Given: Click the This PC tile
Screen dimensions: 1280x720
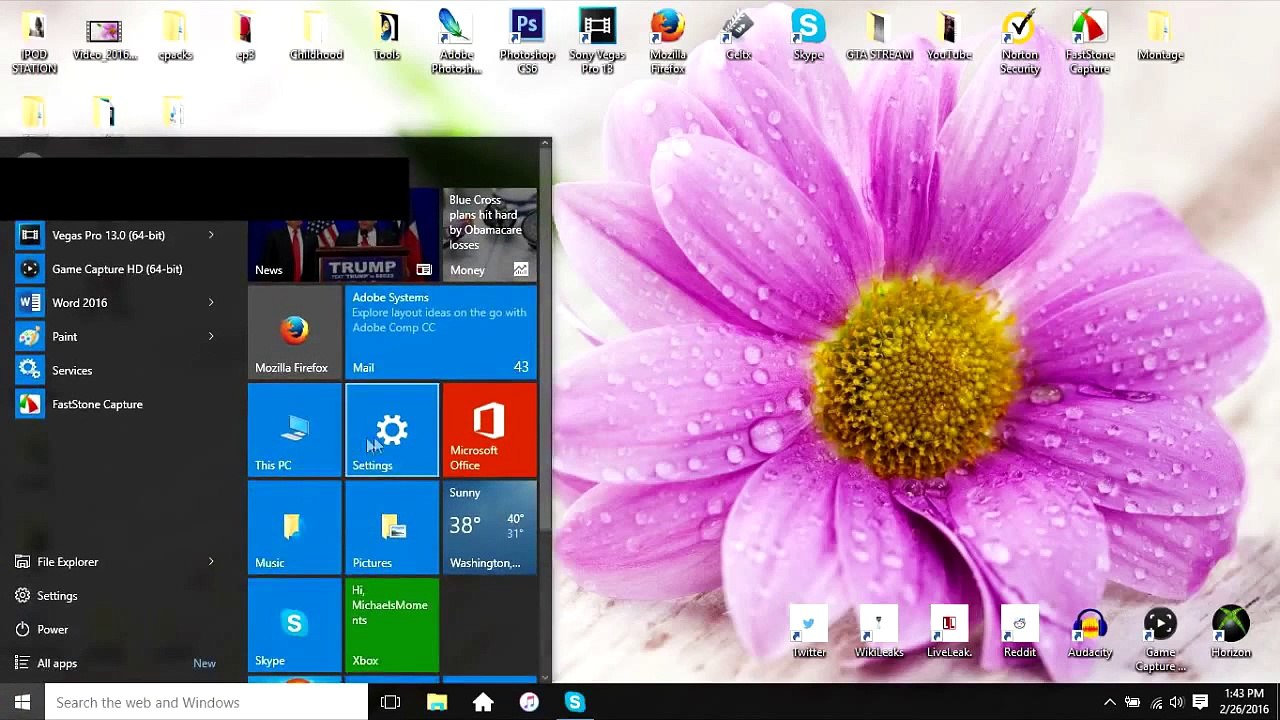Looking at the screenshot, I should tap(294, 430).
